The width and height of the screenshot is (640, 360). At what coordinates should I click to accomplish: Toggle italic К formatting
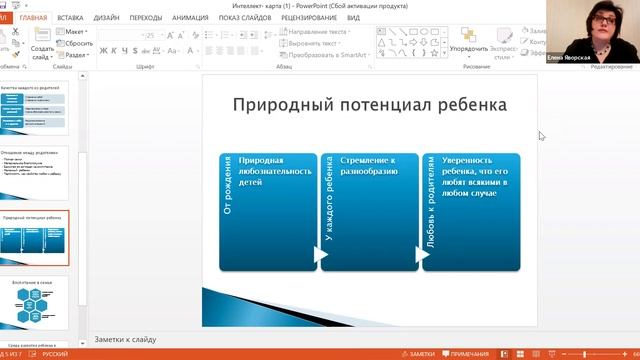tap(114, 51)
